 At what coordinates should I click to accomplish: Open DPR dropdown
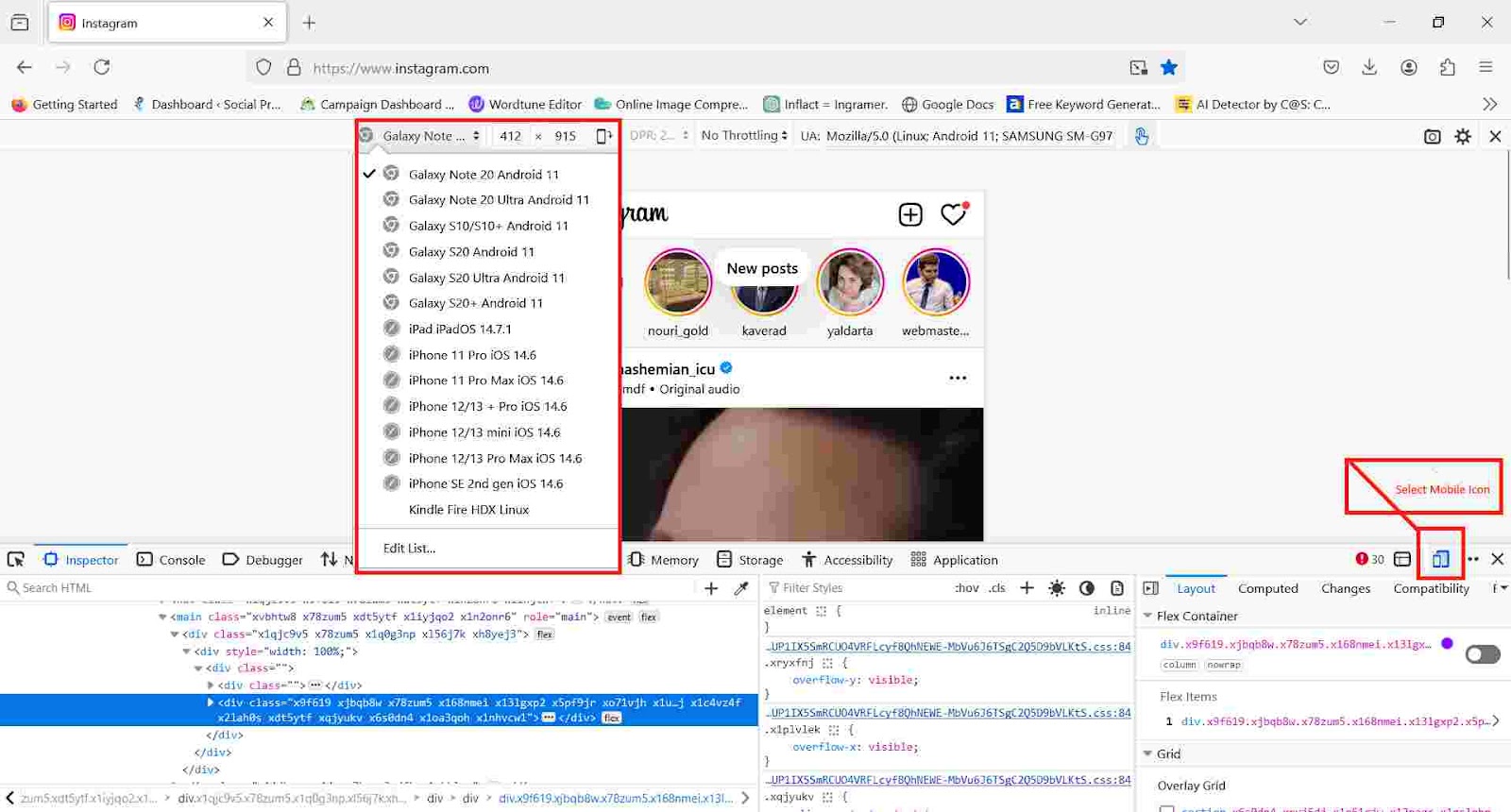click(657, 135)
